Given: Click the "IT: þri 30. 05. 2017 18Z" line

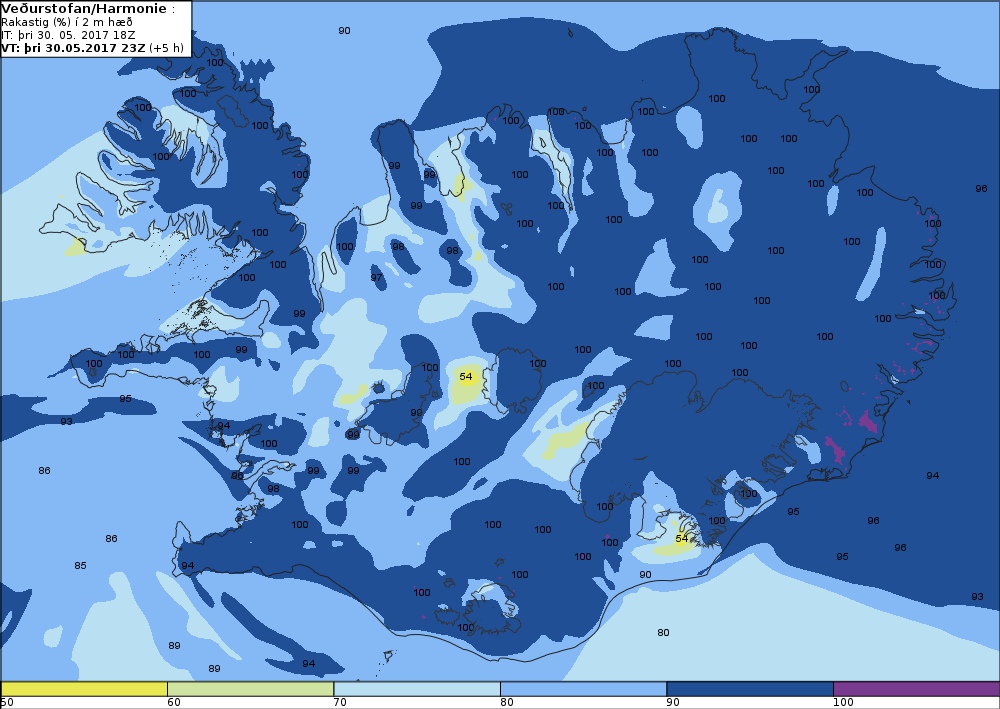Looking at the screenshot, I should (x=68, y=35).
